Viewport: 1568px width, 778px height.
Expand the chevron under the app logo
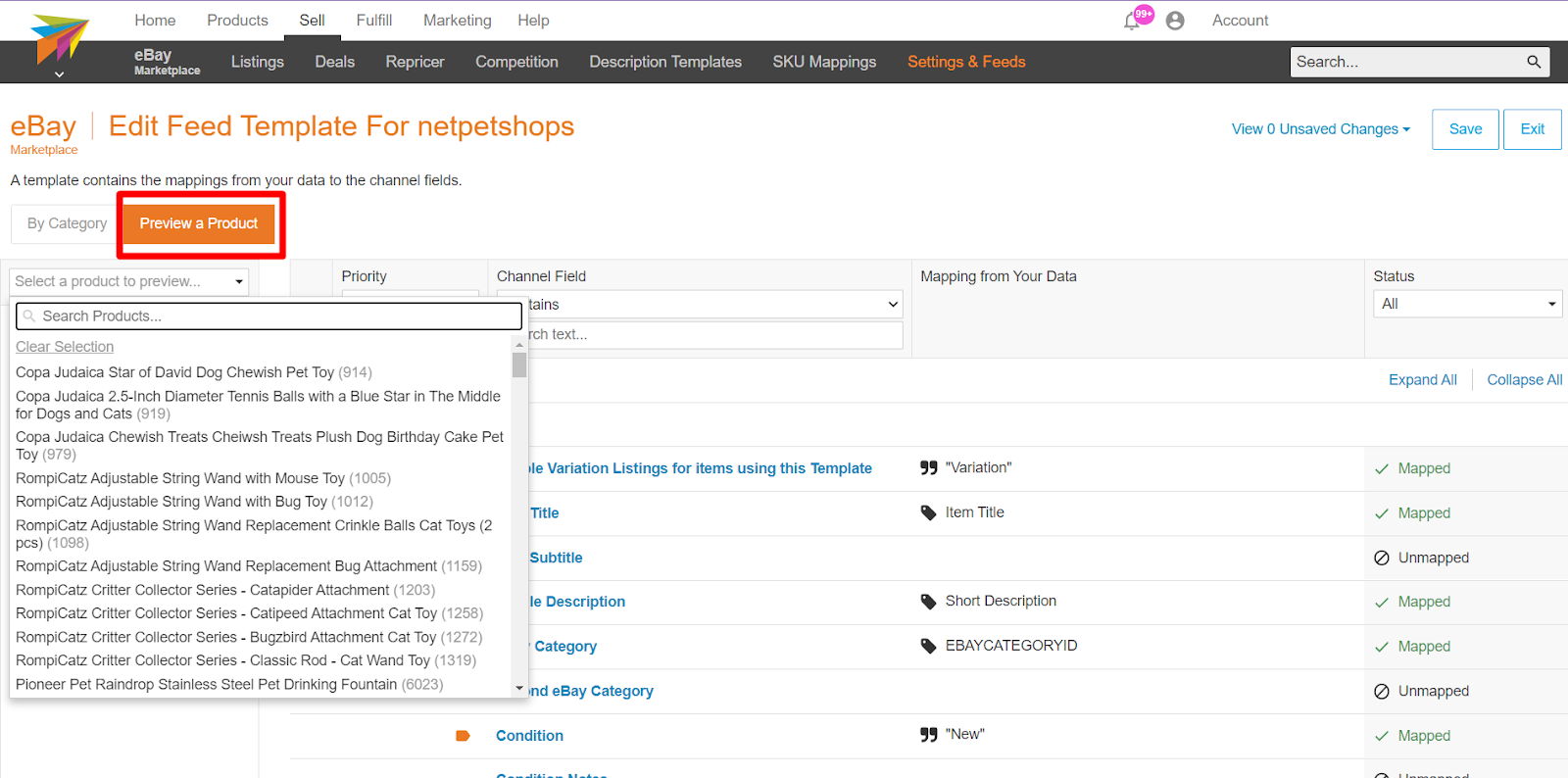(59, 74)
